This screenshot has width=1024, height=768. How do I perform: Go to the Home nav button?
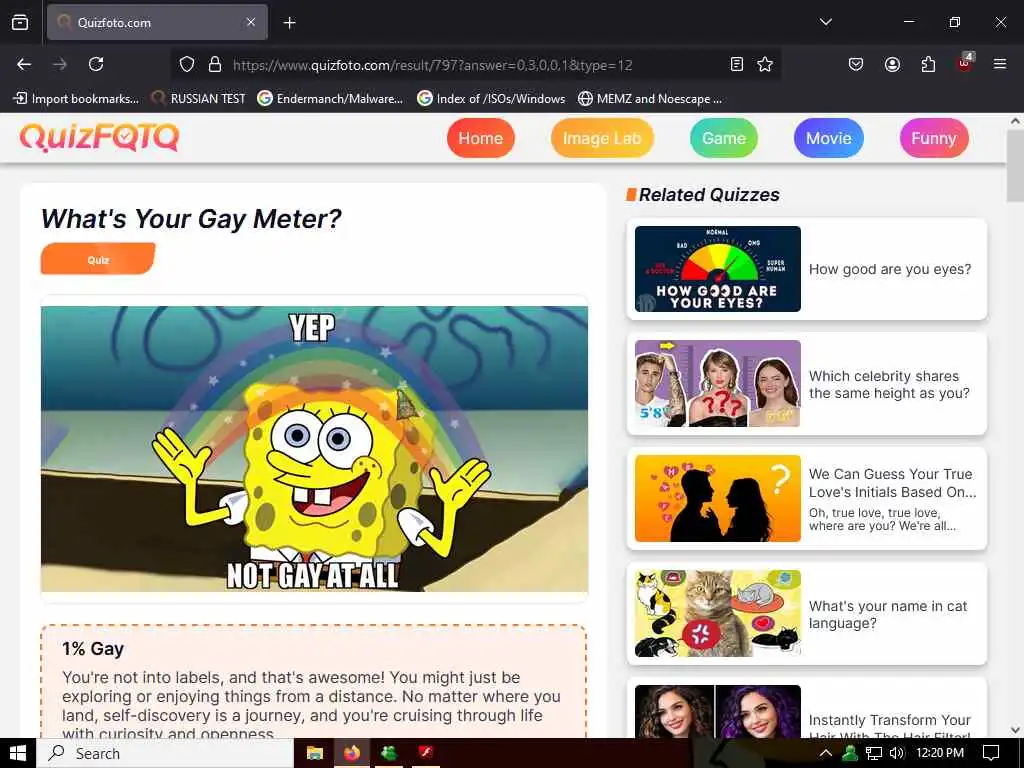point(481,138)
